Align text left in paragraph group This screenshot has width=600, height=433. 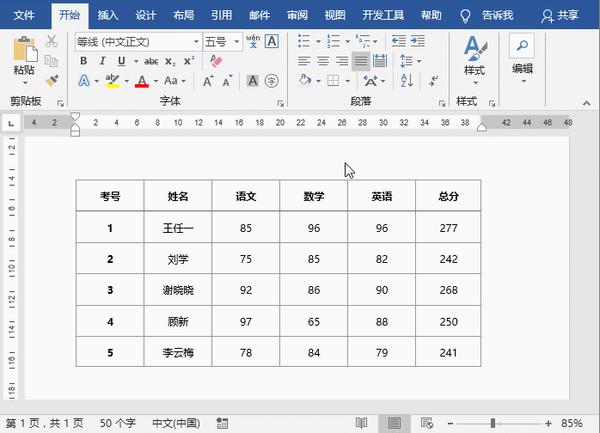(304, 61)
